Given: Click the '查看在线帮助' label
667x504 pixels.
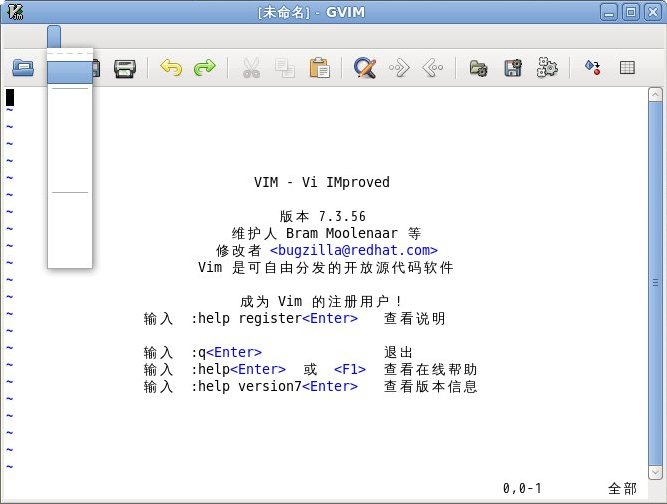Looking at the screenshot, I should 430,369.
